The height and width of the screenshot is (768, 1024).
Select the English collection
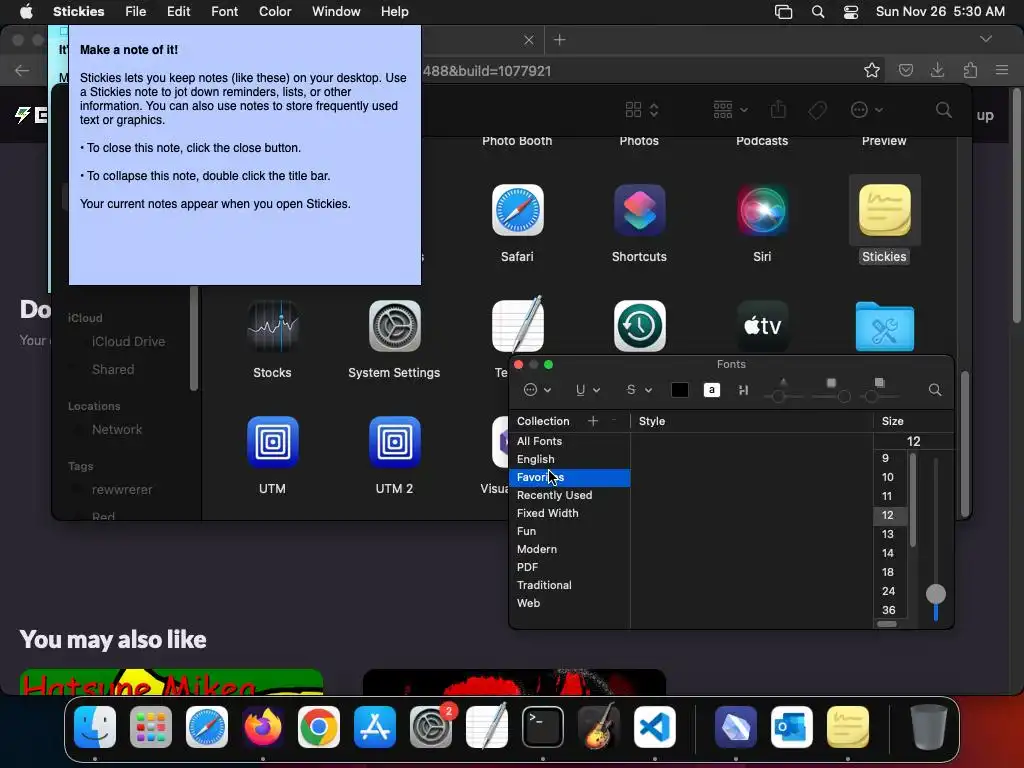click(569, 459)
